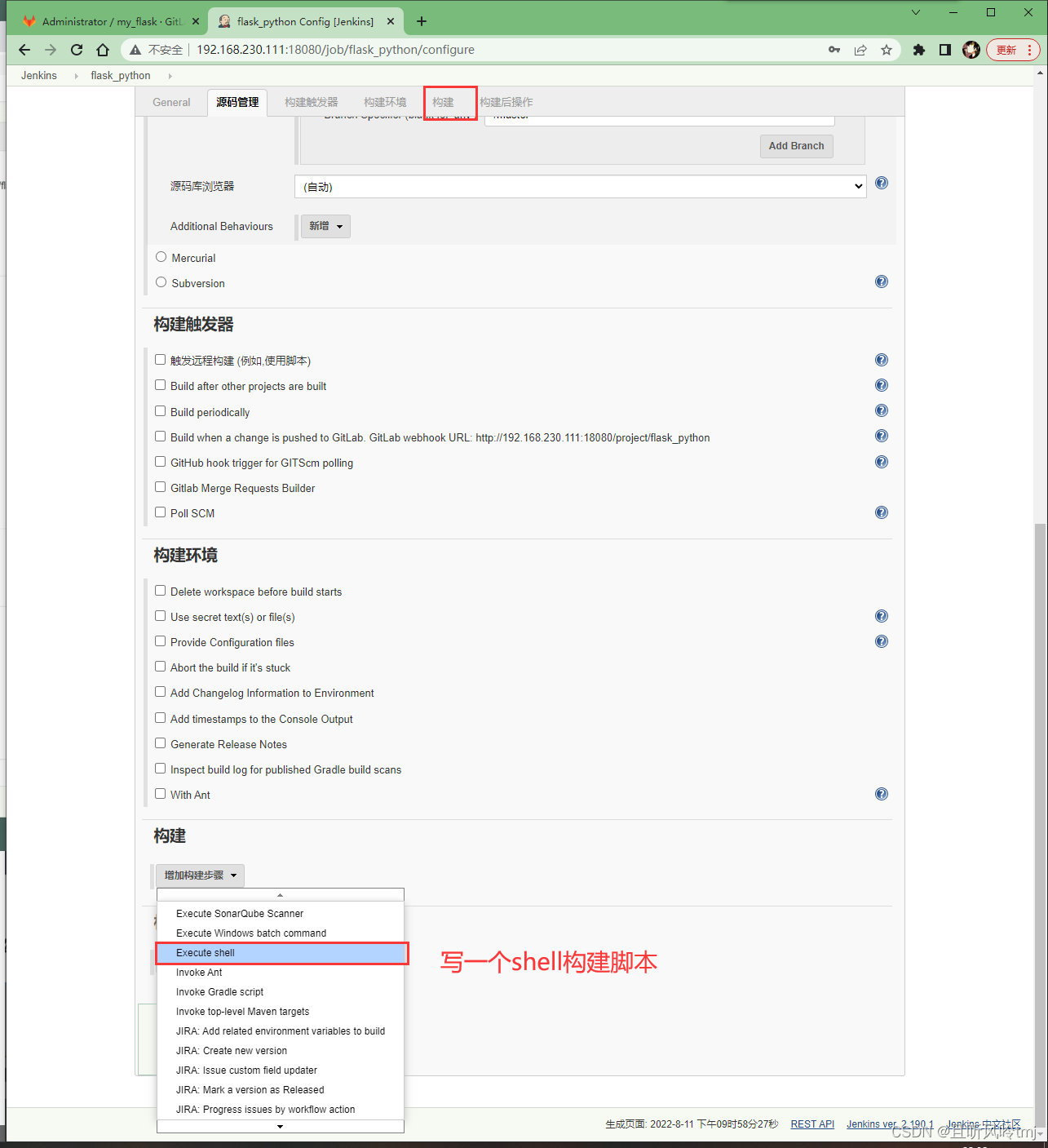1048x1148 pixels.
Task: Open Jenkins ver. 2.190.1 link
Action: tap(890, 1124)
